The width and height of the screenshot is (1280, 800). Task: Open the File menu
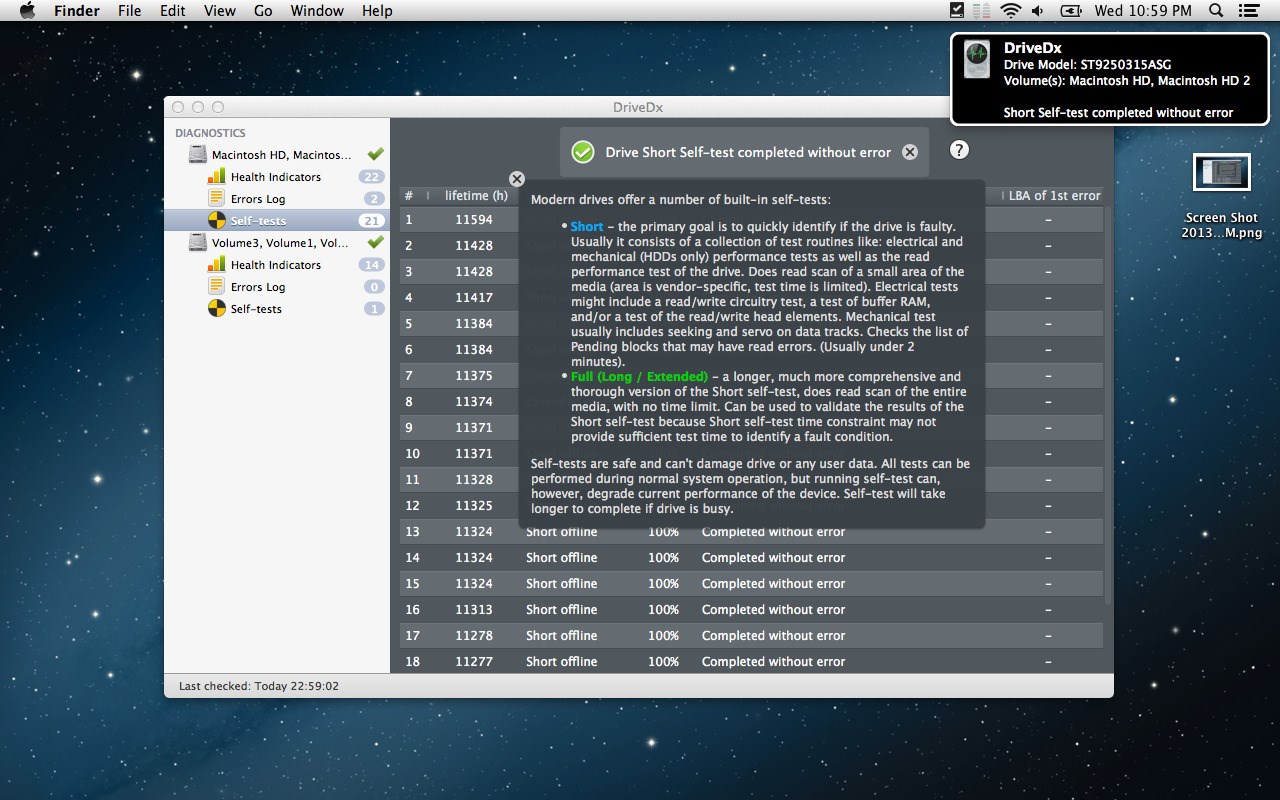click(x=129, y=11)
